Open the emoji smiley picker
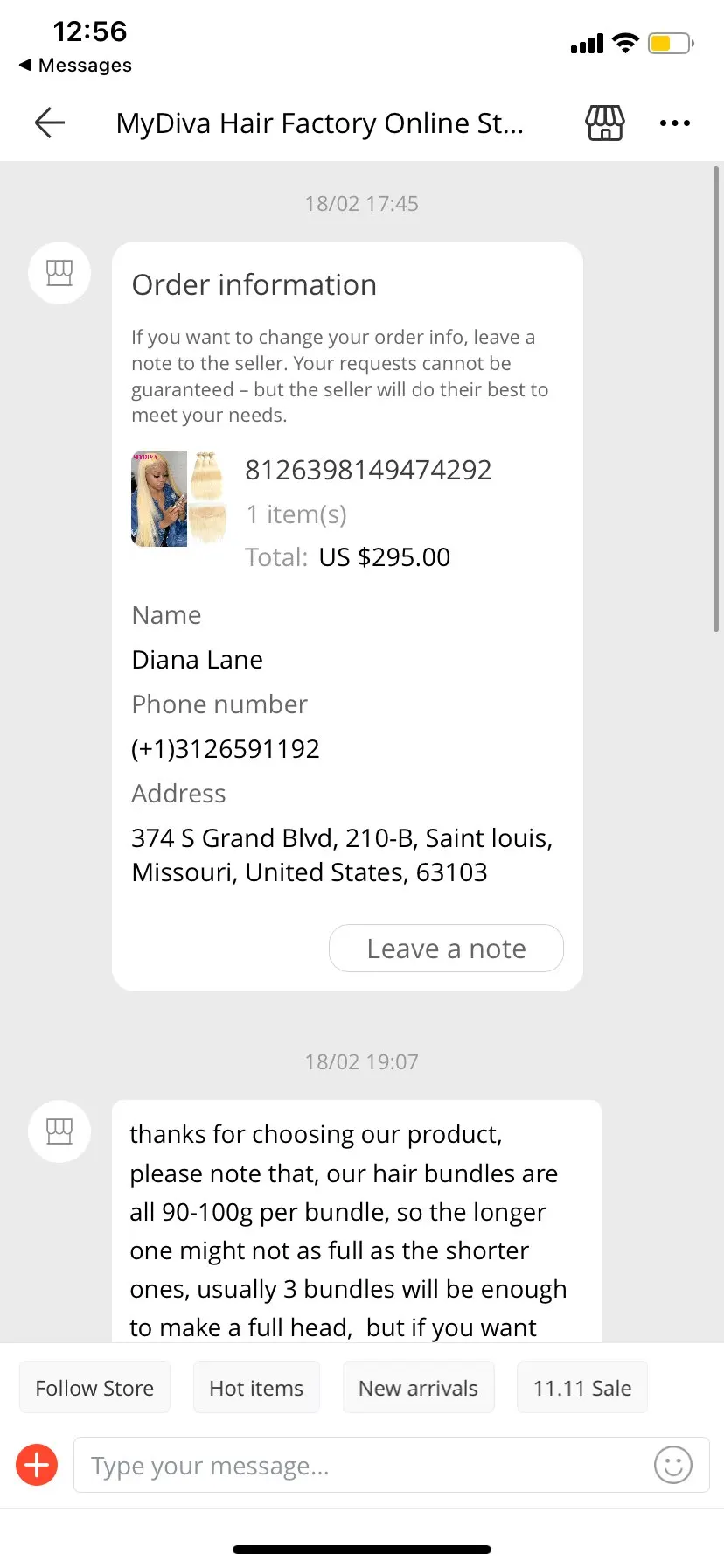The image size is (724, 1568). point(672,1464)
